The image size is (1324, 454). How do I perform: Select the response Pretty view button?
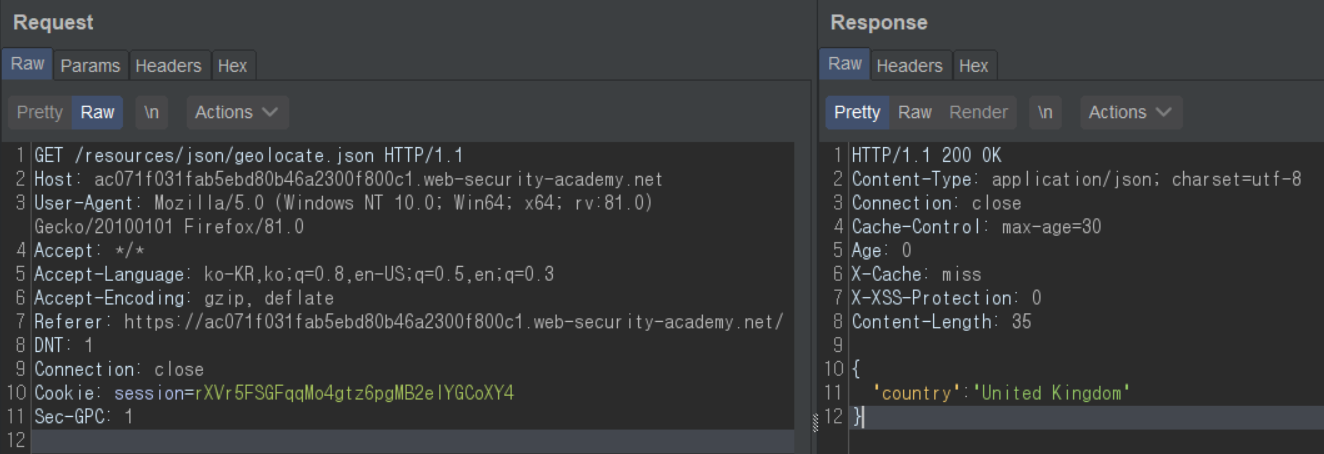(x=857, y=112)
